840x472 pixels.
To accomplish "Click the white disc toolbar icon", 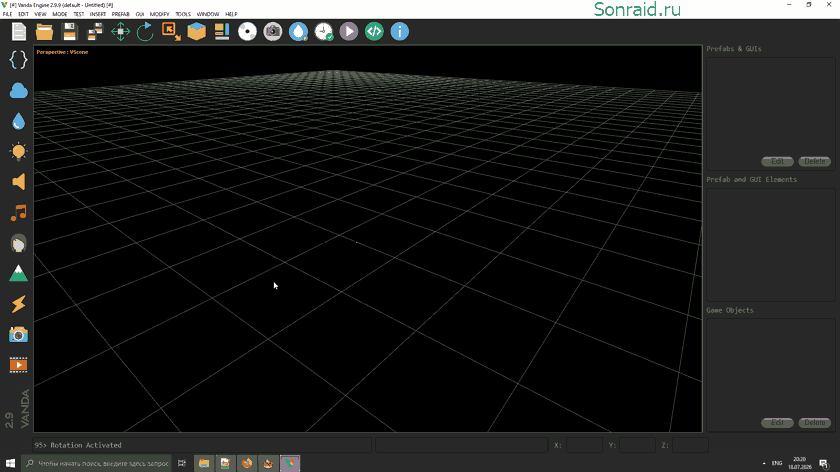I will click(247, 32).
